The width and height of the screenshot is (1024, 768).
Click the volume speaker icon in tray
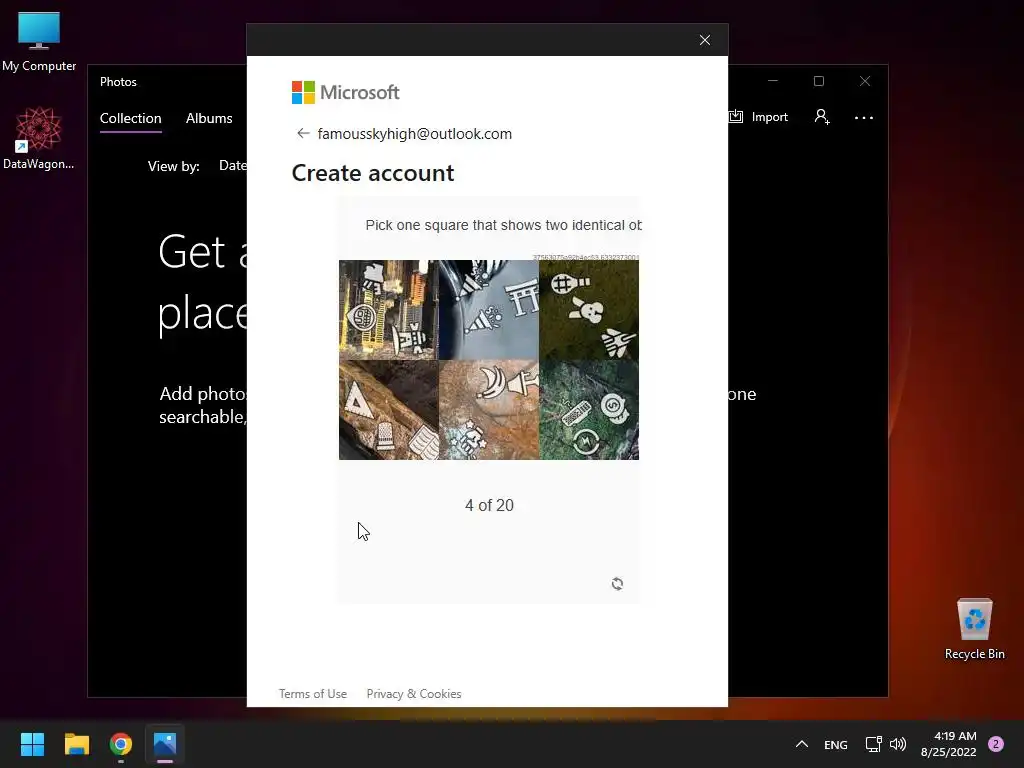898,744
